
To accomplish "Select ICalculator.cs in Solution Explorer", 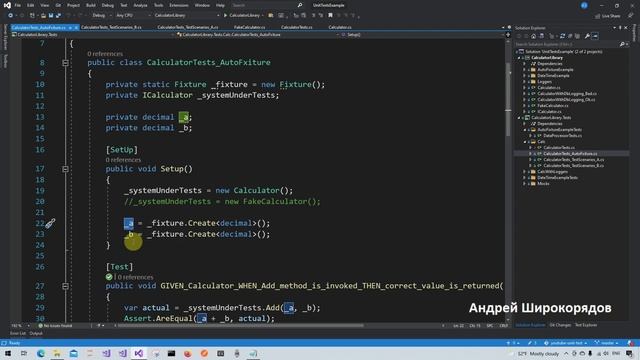I will pyautogui.click(x=549, y=111).
